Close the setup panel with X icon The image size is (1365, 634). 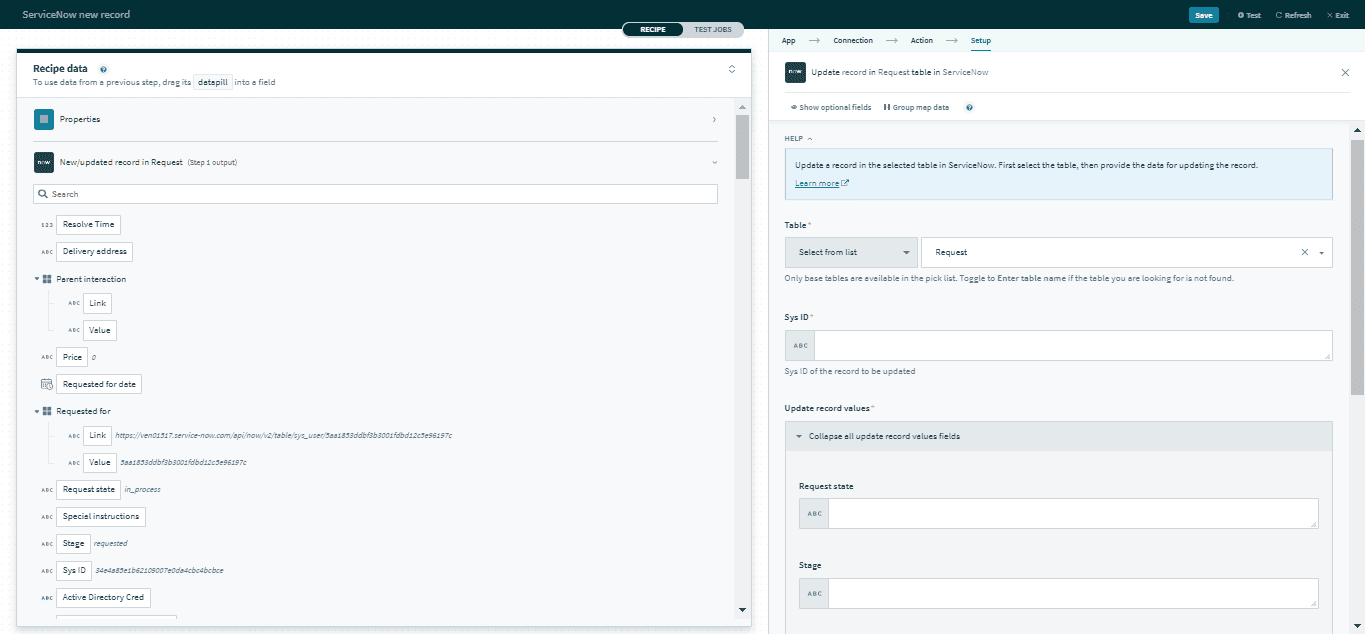1345,73
